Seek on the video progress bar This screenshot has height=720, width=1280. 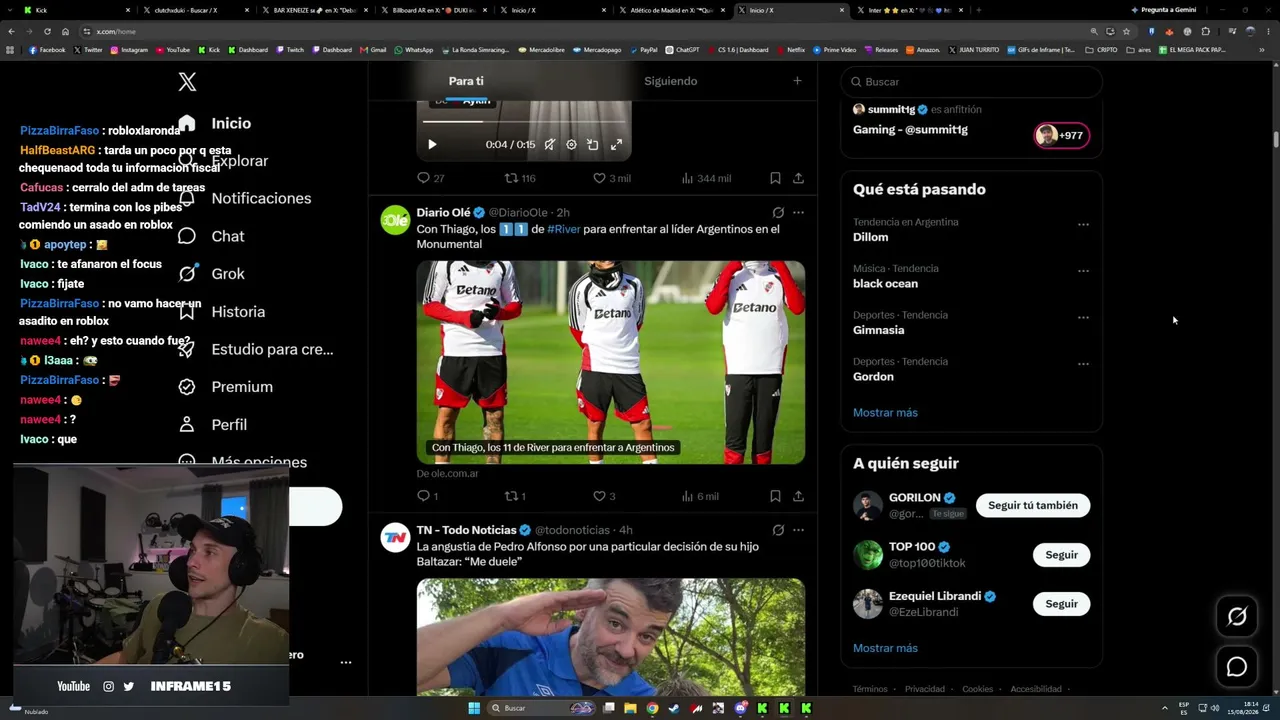(x=524, y=122)
